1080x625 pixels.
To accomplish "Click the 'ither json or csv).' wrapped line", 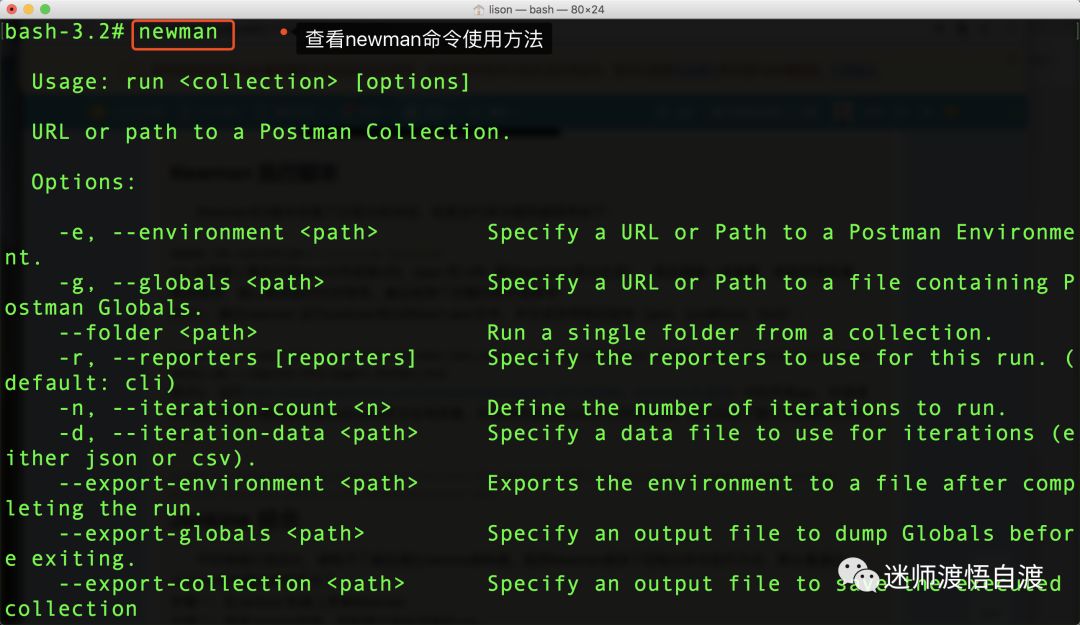I will pyautogui.click(x=130, y=458).
